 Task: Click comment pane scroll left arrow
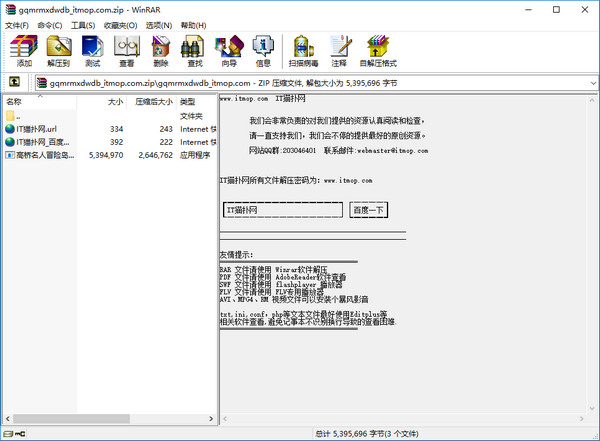point(225,419)
